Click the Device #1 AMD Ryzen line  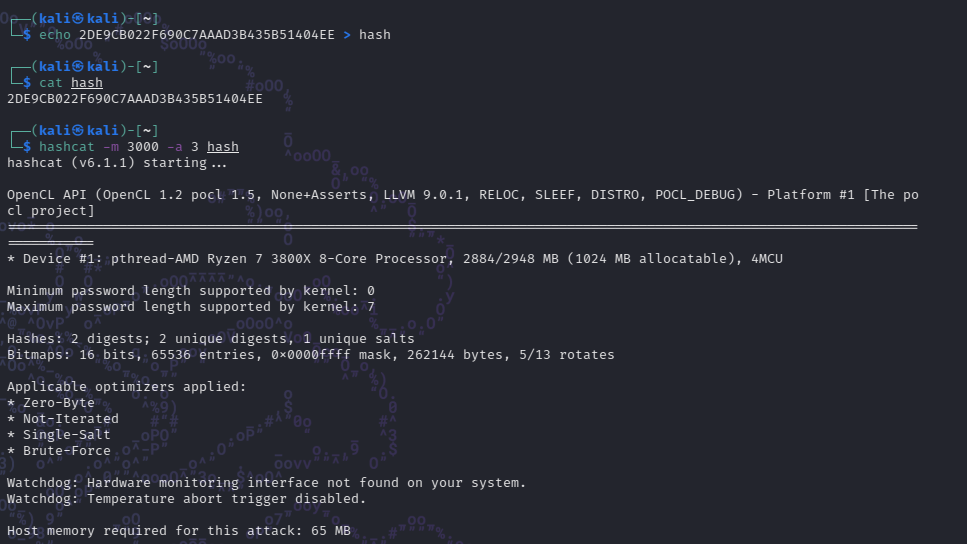coord(395,259)
